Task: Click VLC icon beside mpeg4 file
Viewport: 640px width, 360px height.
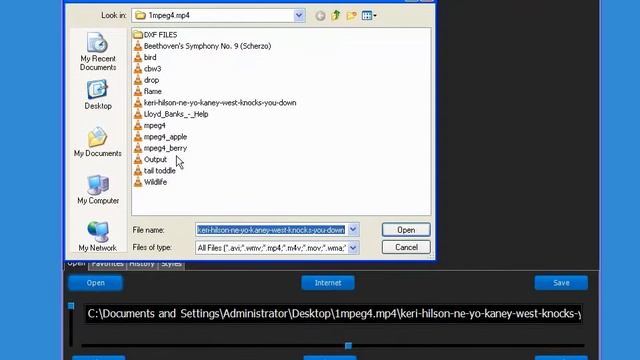Action: (x=138, y=125)
